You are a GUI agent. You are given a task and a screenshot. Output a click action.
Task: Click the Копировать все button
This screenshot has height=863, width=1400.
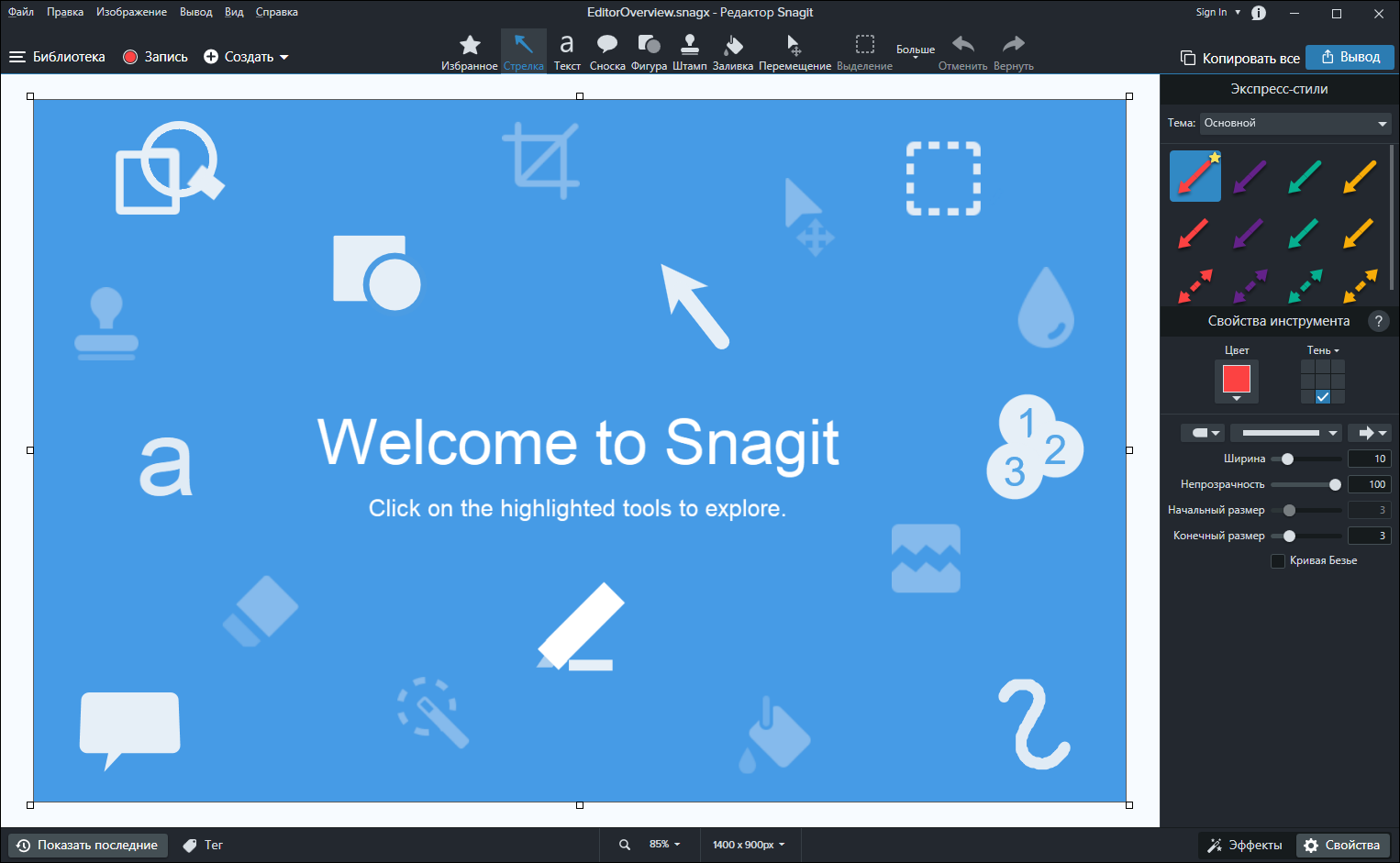pos(1239,58)
